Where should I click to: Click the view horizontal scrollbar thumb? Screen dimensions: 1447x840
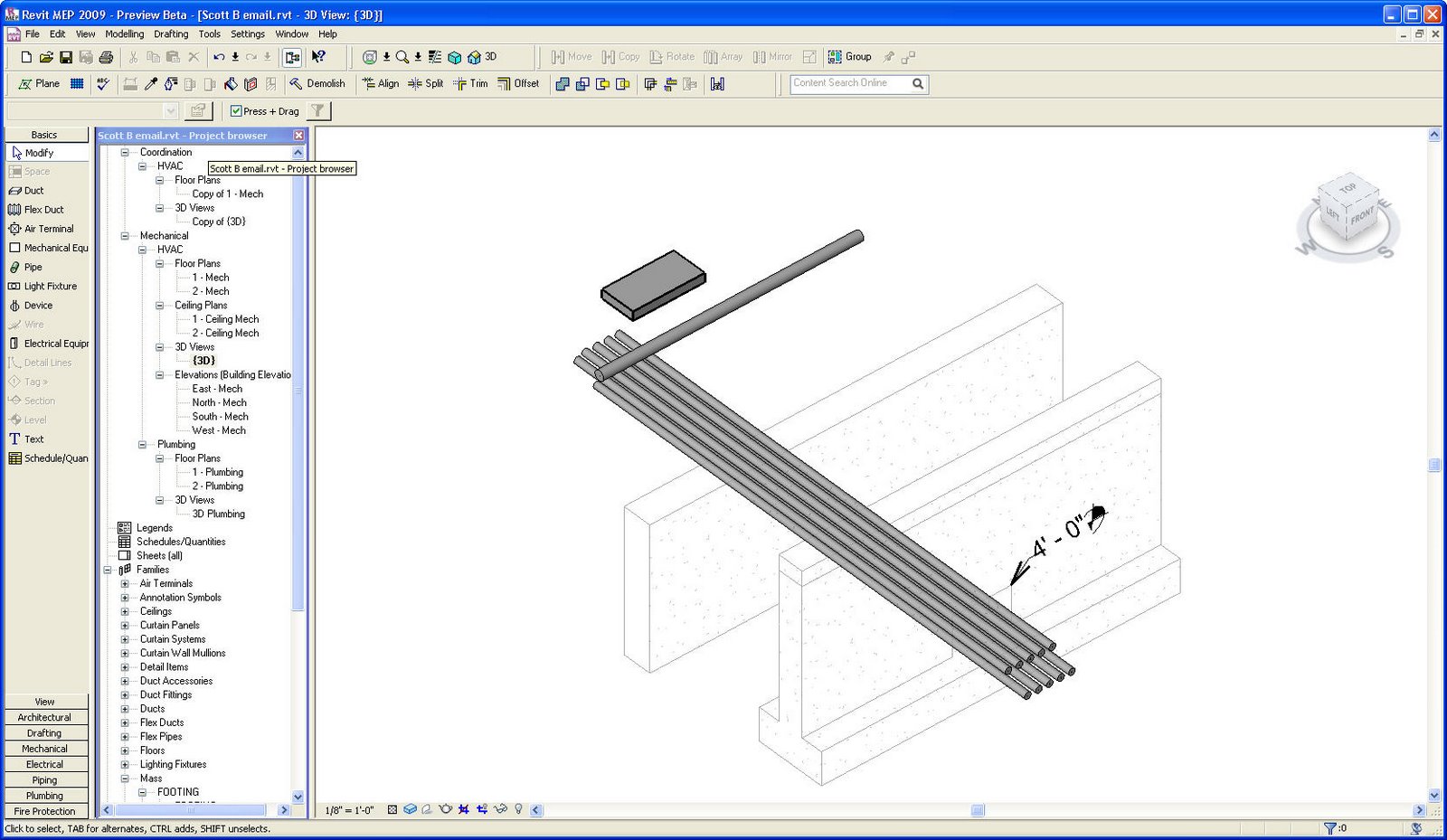point(978,810)
